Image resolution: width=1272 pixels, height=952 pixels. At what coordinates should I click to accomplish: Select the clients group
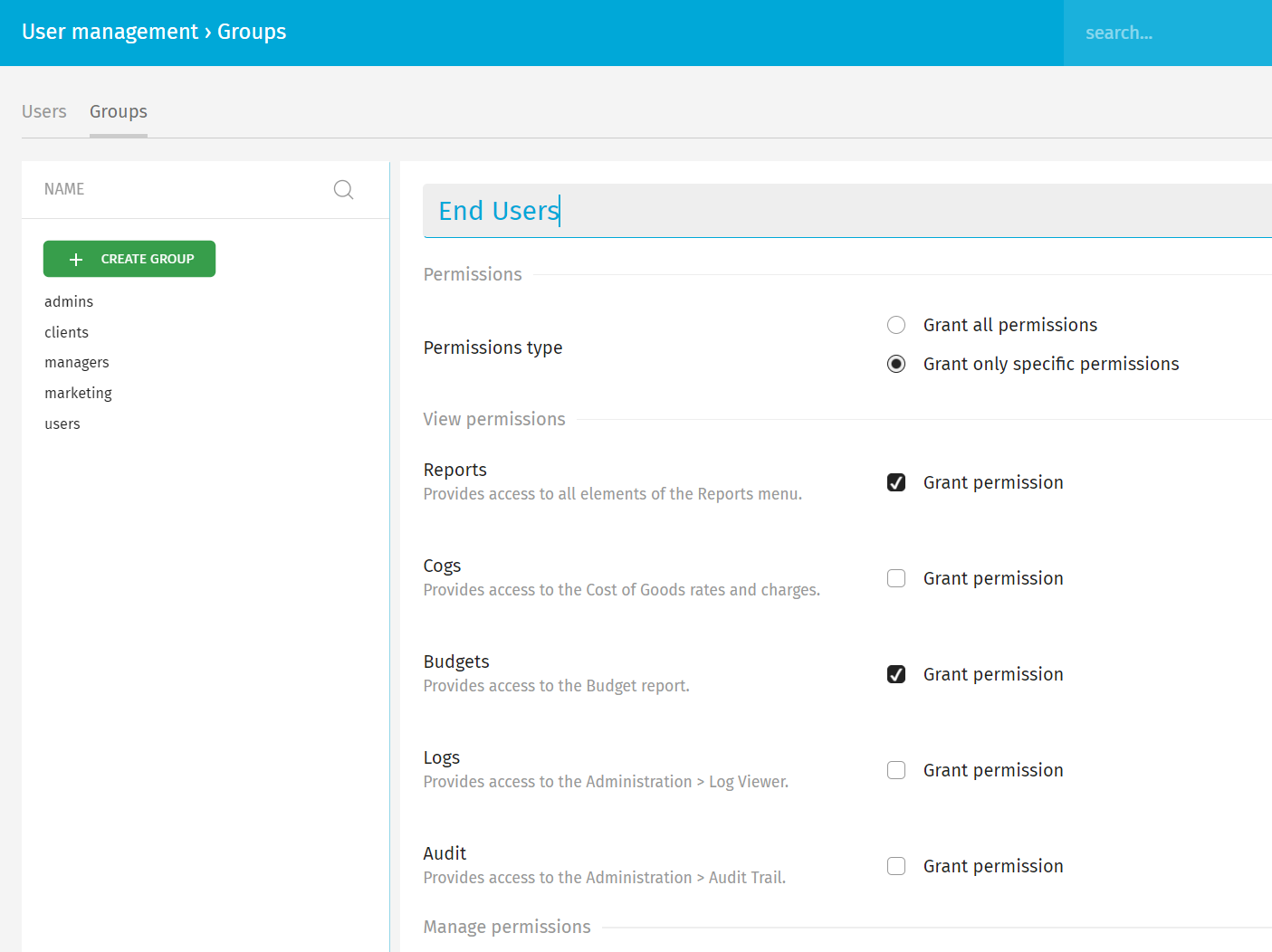point(67,332)
